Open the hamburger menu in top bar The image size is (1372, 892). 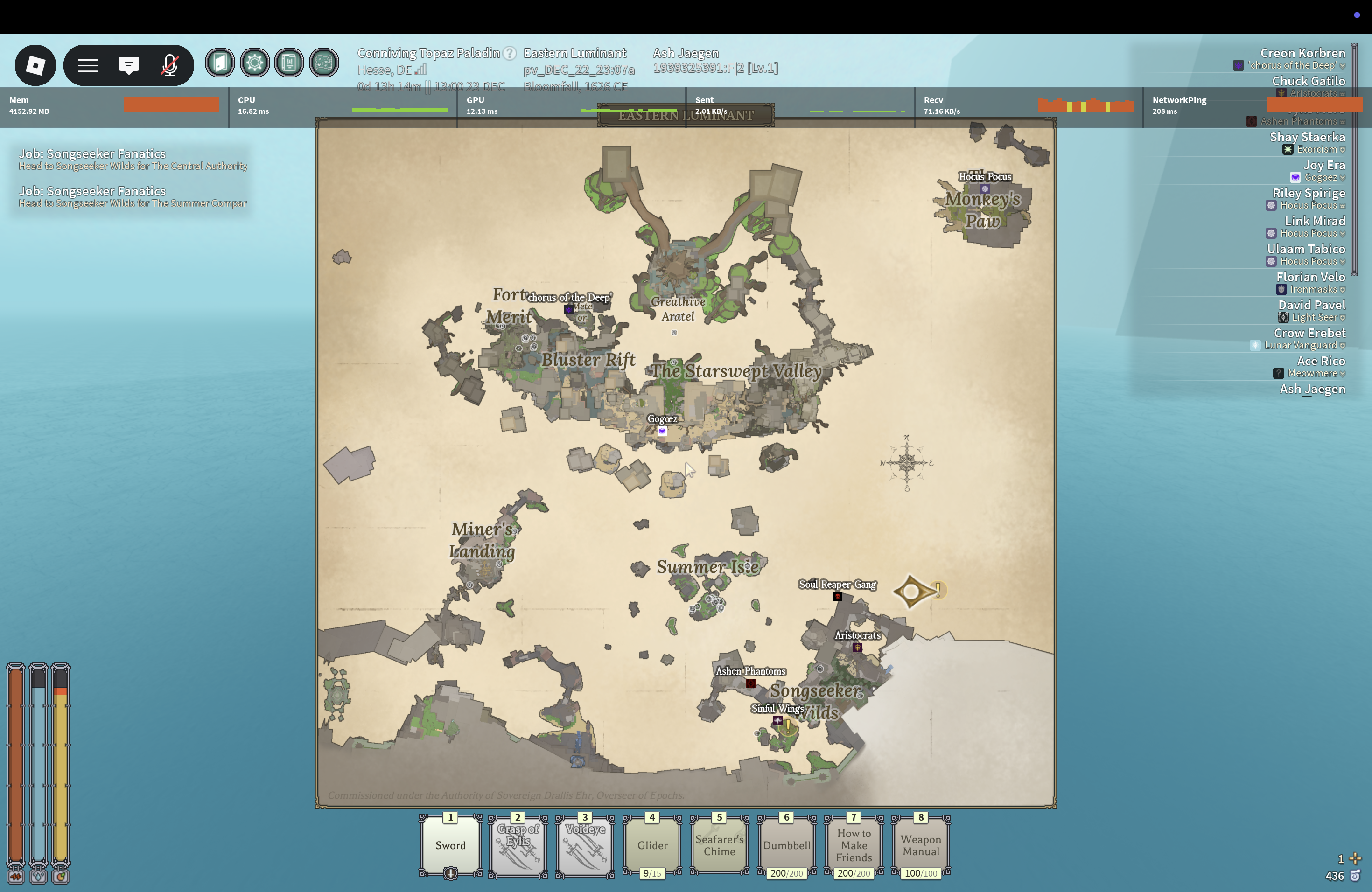click(88, 65)
